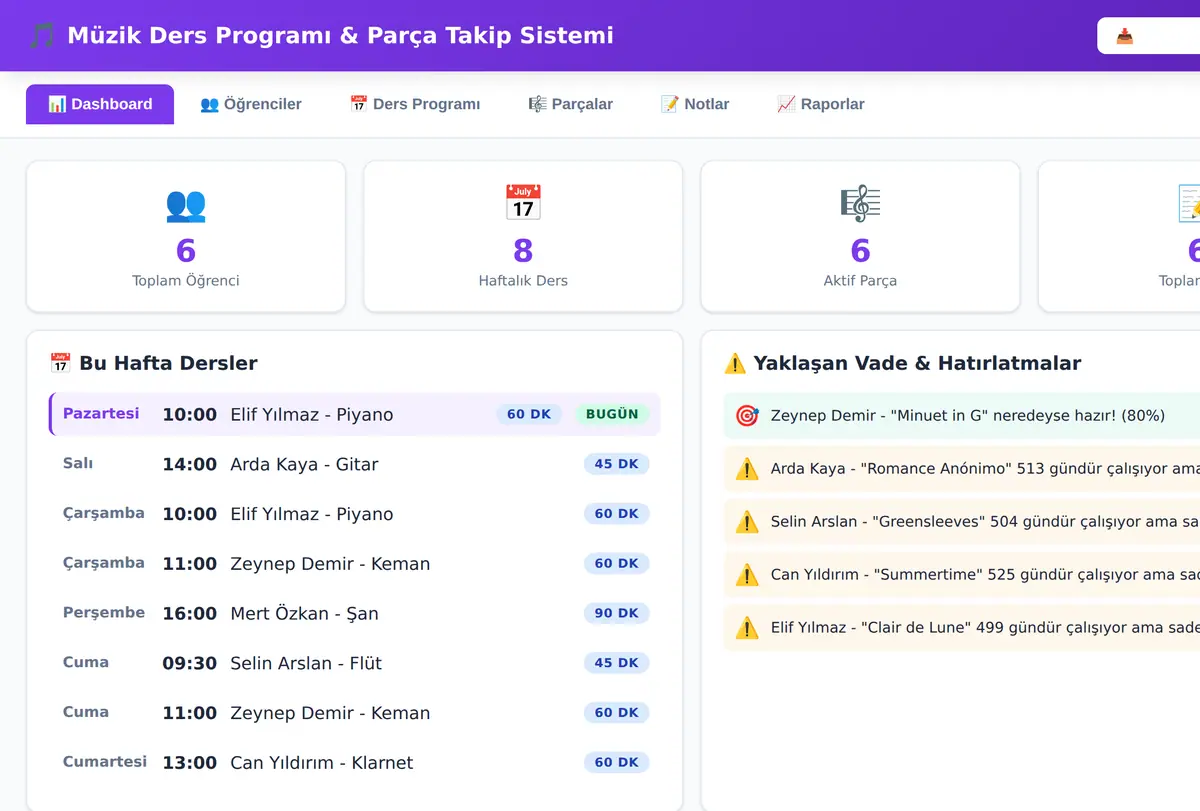Click the warning icon beside Yaklaşan Vade heading

click(735, 363)
